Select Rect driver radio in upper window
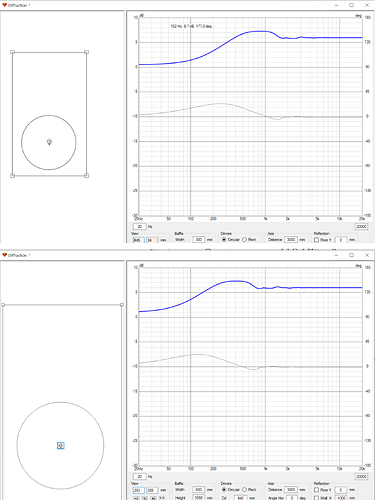The image size is (375, 500). click(244, 240)
